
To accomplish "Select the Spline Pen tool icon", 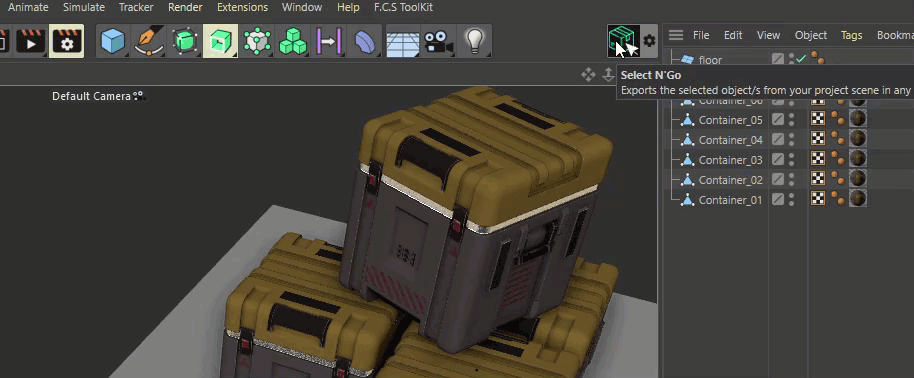I will [148, 41].
